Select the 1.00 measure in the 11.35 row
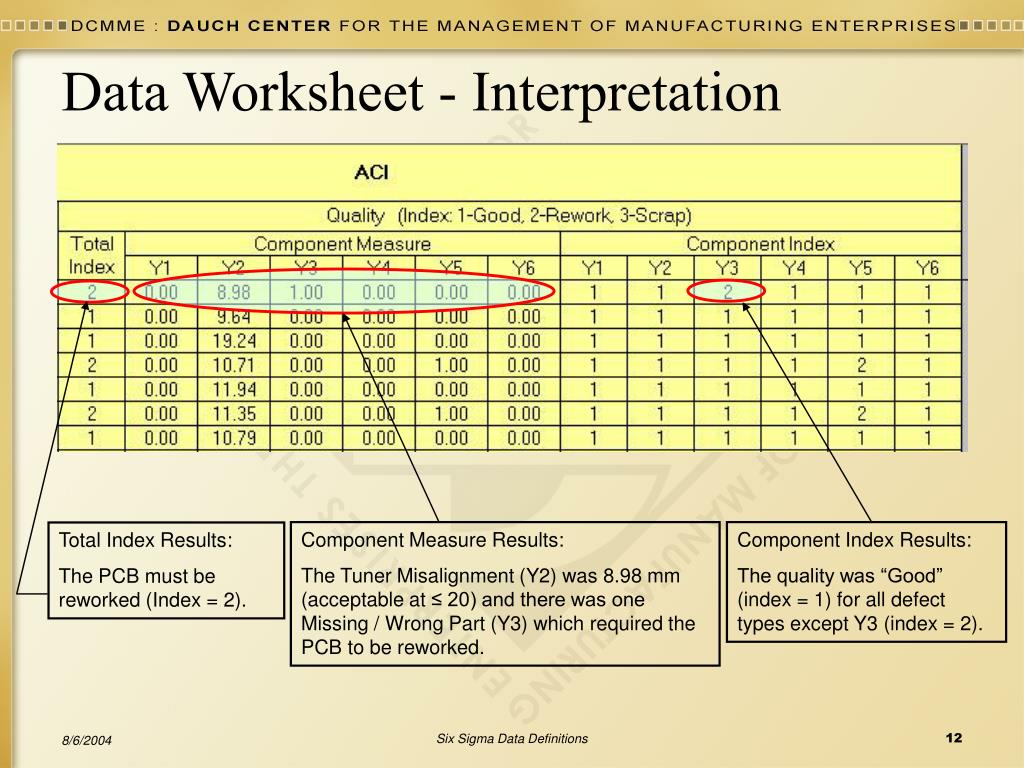The height and width of the screenshot is (768, 1024). (451, 413)
